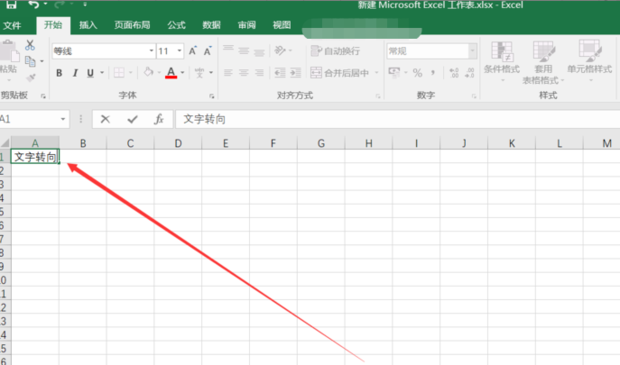This screenshot has width=620, height=365.
Task: Confirm the cell entry with the checkmark icon
Action: (x=132, y=119)
